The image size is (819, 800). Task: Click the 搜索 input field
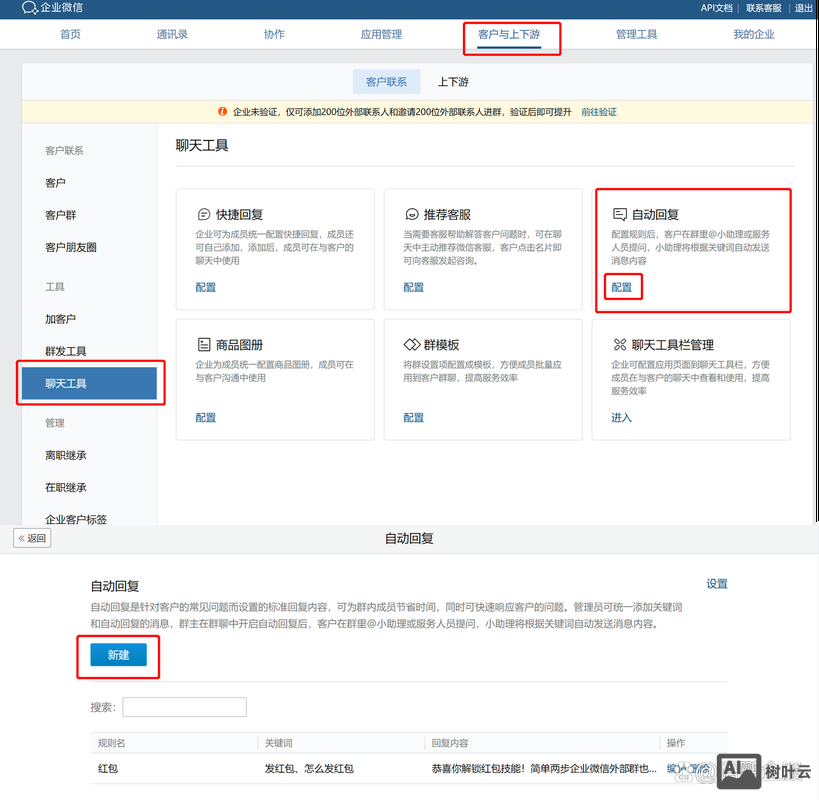[x=183, y=707]
